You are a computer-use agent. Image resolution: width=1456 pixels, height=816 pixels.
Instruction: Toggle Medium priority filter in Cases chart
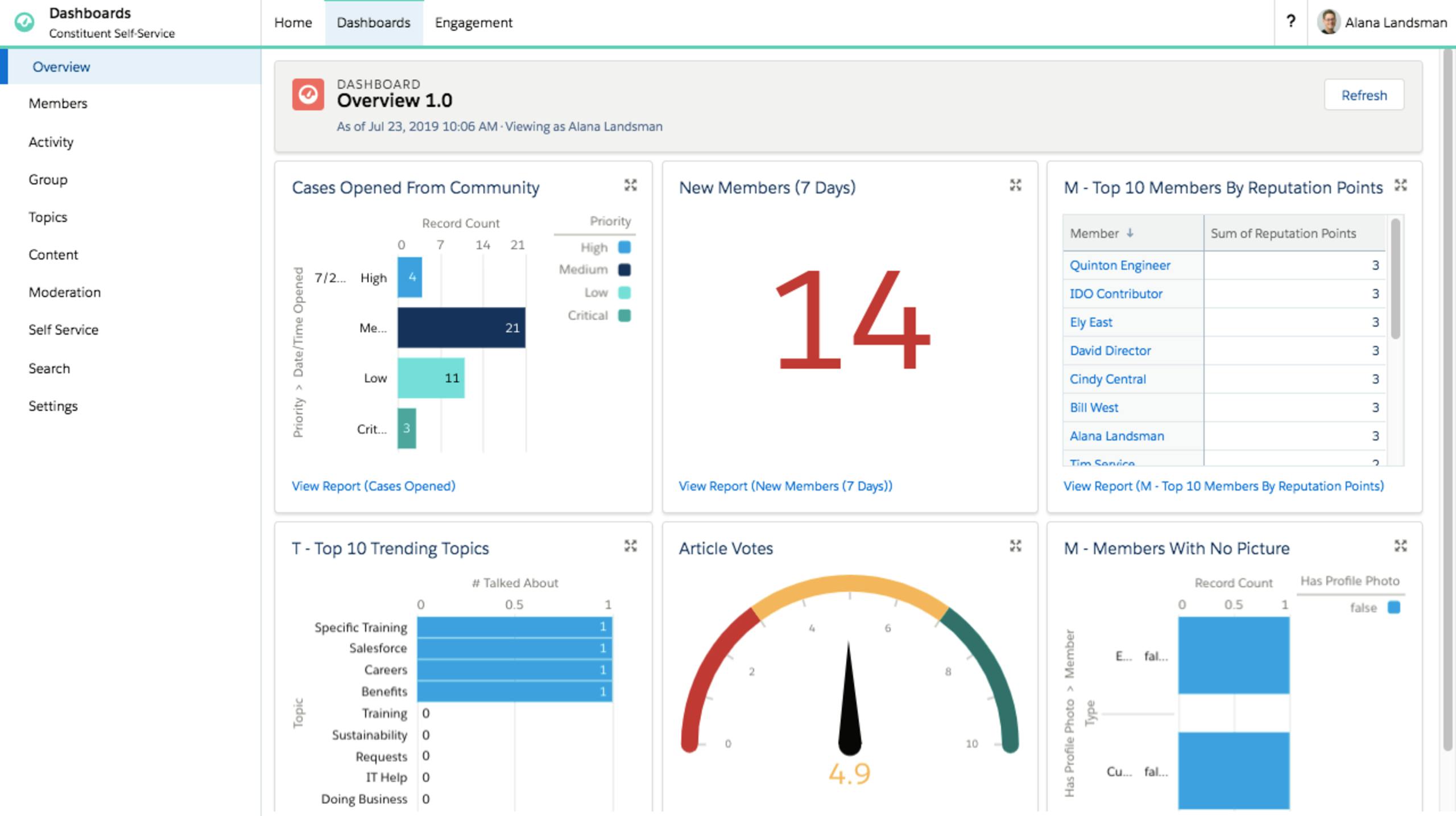coord(608,269)
